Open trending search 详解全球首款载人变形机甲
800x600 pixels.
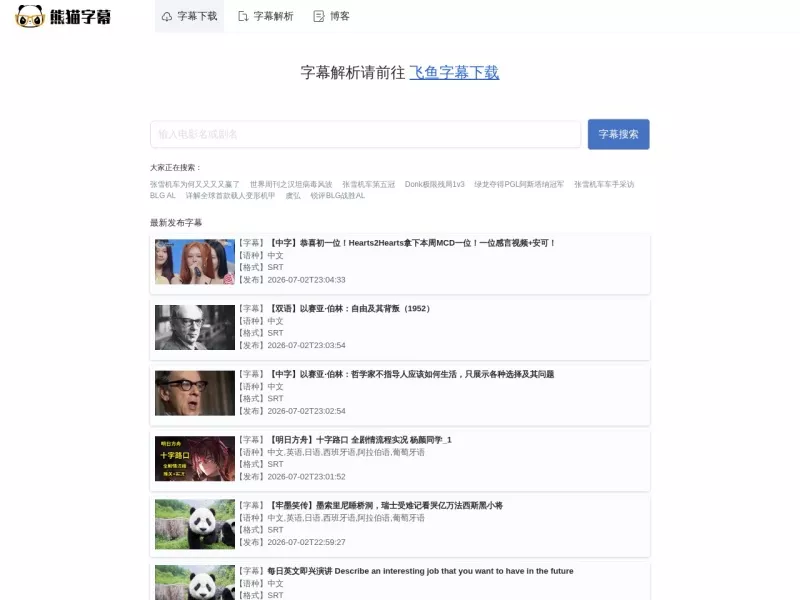tap(230, 195)
